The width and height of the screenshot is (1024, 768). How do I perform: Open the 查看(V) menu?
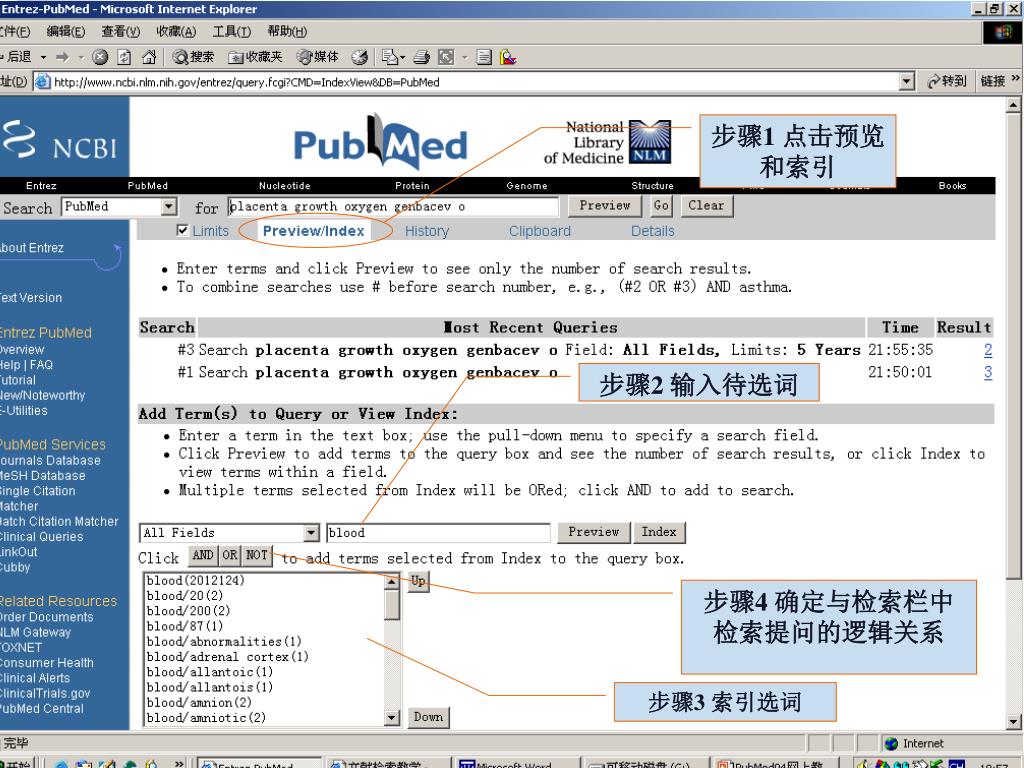point(121,31)
